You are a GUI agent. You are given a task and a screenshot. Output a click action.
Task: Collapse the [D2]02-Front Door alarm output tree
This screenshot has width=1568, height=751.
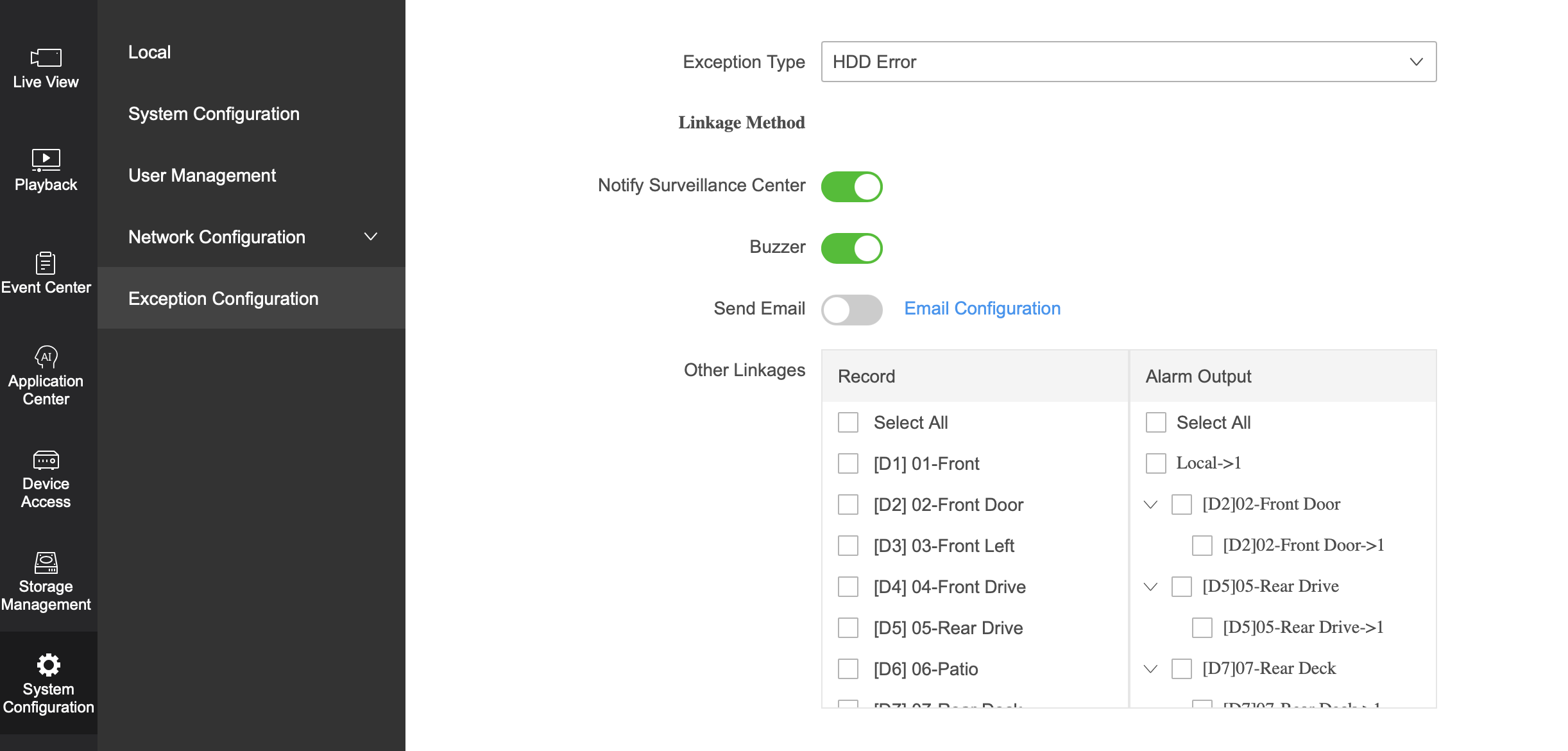point(1150,505)
